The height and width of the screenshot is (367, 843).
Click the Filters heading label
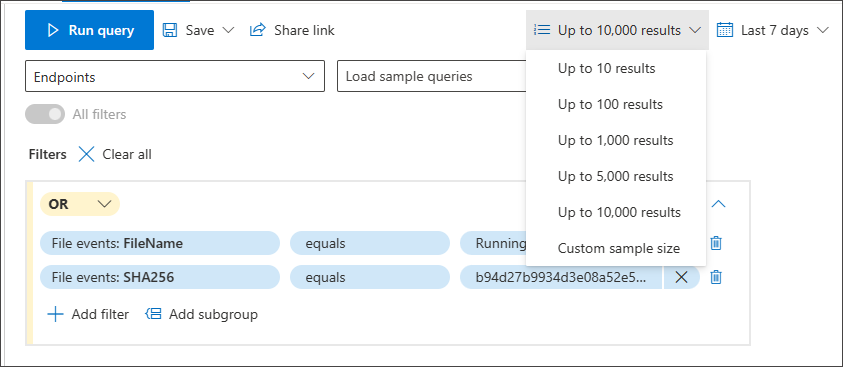(x=47, y=155)
